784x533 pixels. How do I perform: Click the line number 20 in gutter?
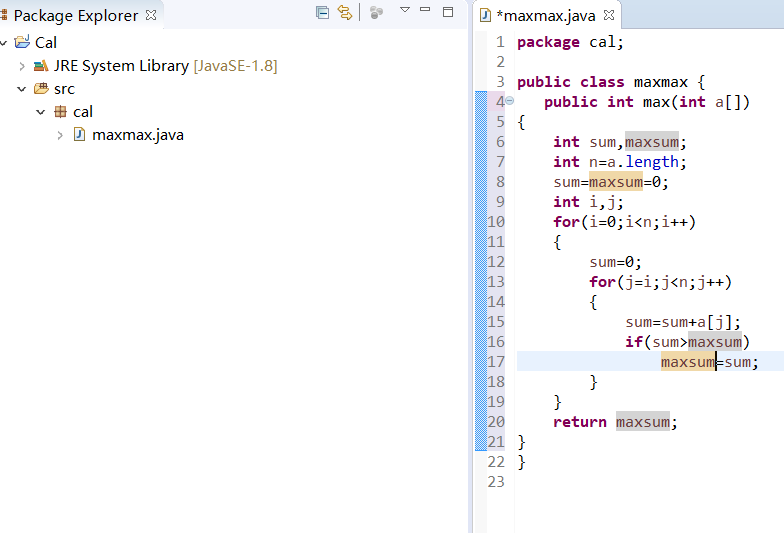pos(496,422)
